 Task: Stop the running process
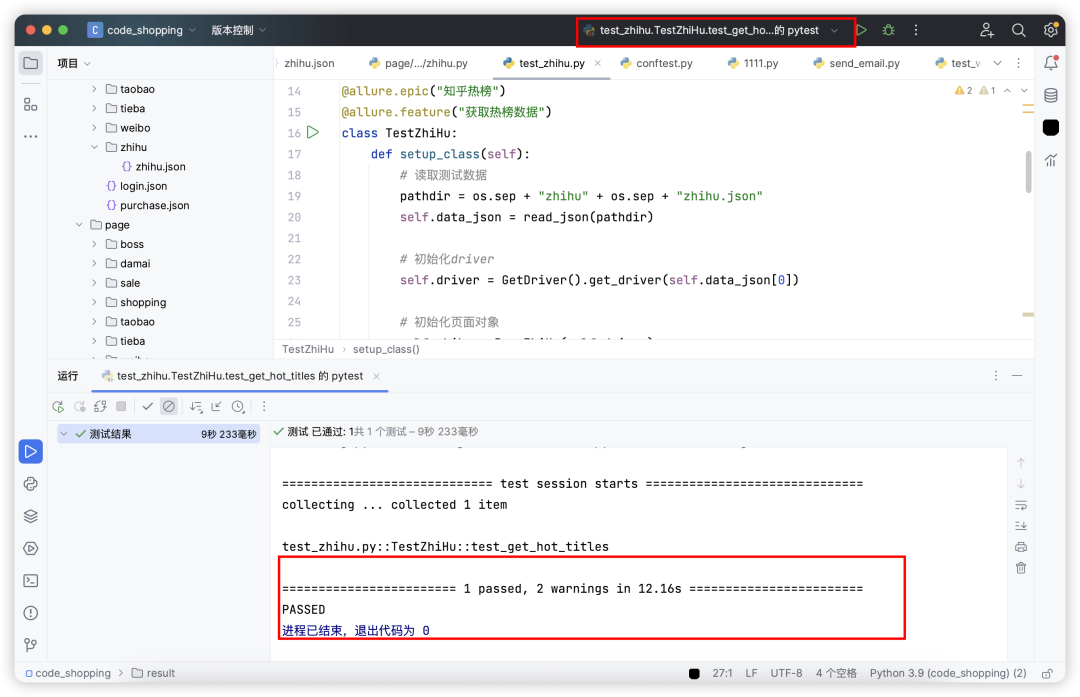click(x=121, y=407)
